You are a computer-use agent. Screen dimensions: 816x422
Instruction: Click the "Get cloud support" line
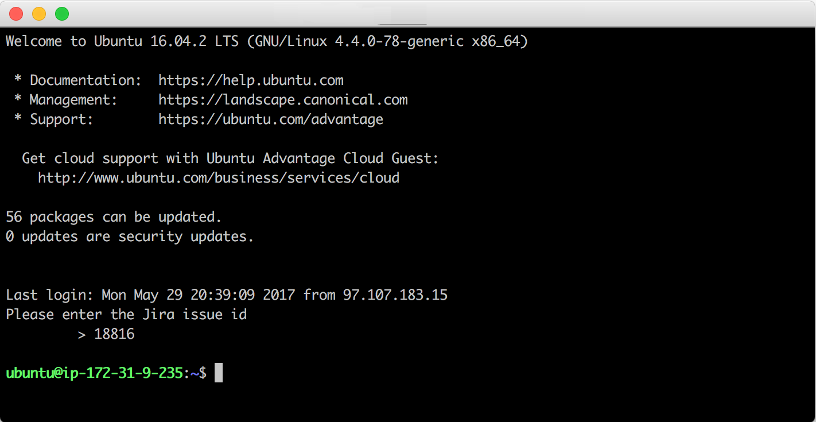(x=231, y=158)
